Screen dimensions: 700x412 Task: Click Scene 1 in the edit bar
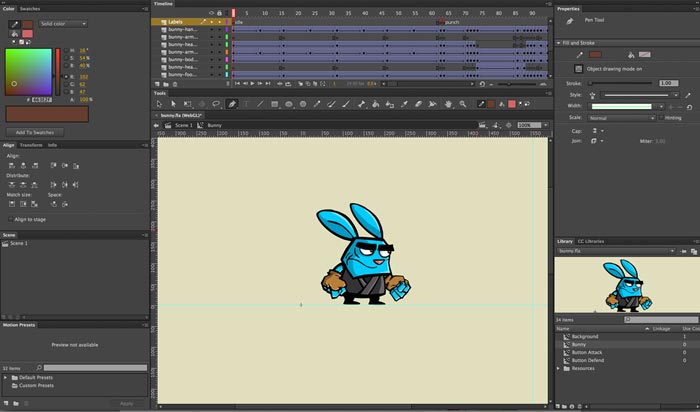pyautogui.click(x=184, y=125)
